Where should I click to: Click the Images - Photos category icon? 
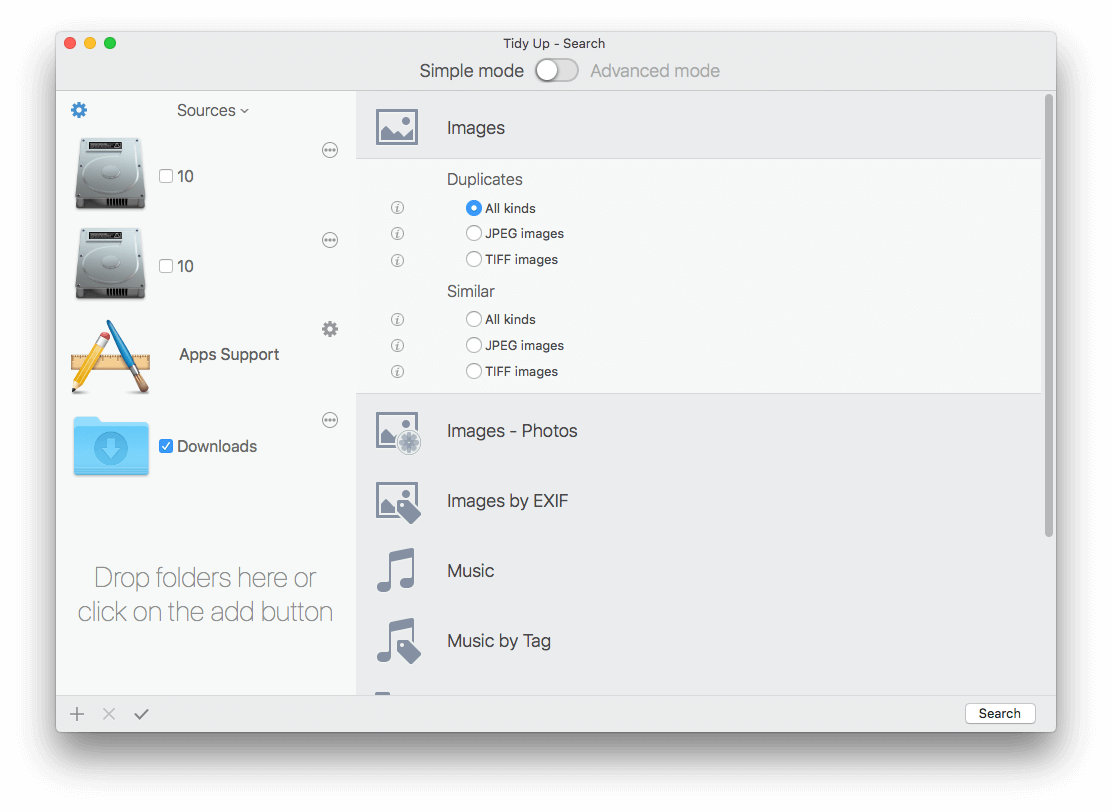click(398, 432)
